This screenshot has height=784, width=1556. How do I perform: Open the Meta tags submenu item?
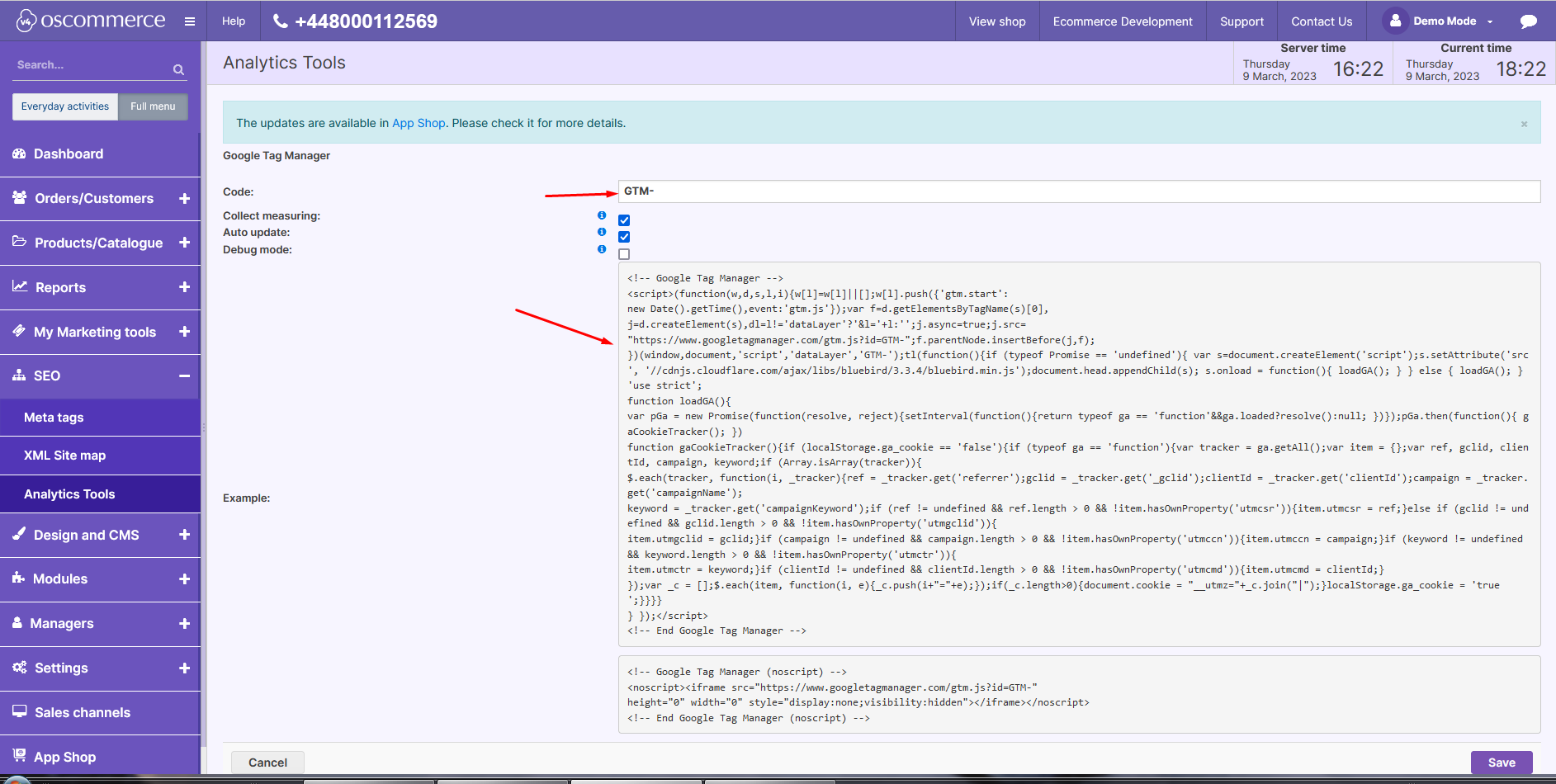[x=100, y=418]
